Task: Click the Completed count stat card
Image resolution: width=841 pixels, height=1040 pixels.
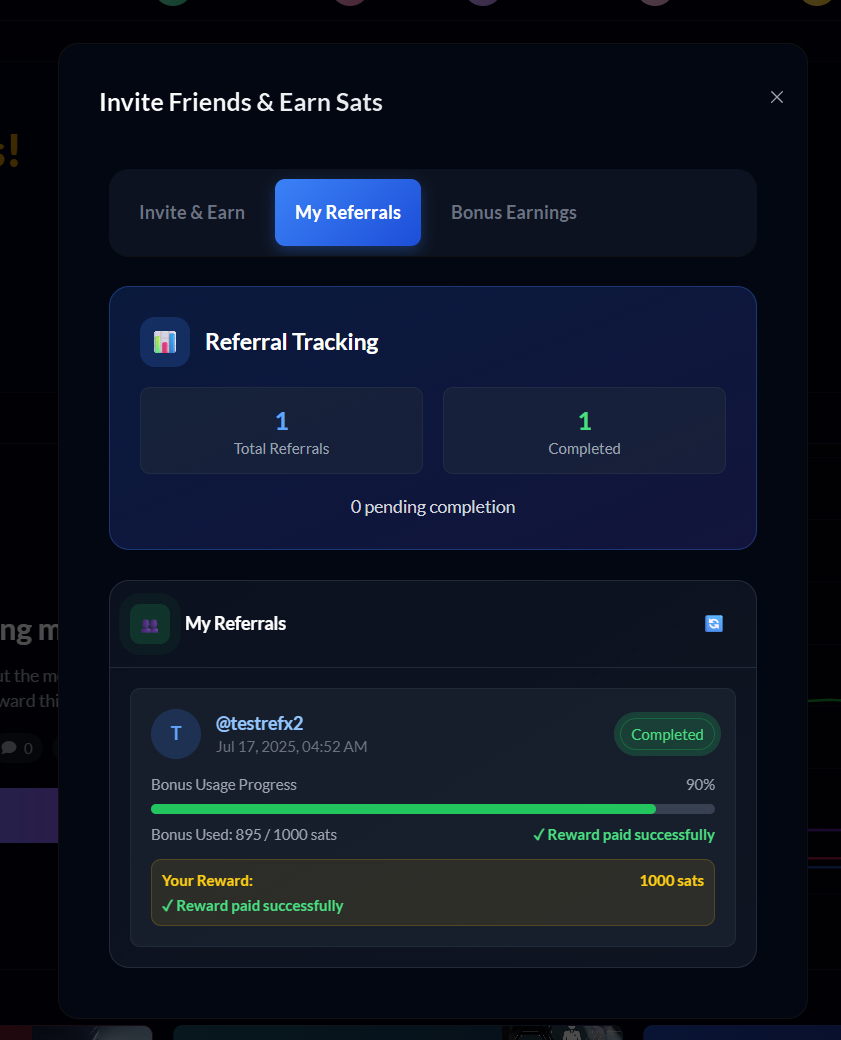Action: [x=584, y=430]
